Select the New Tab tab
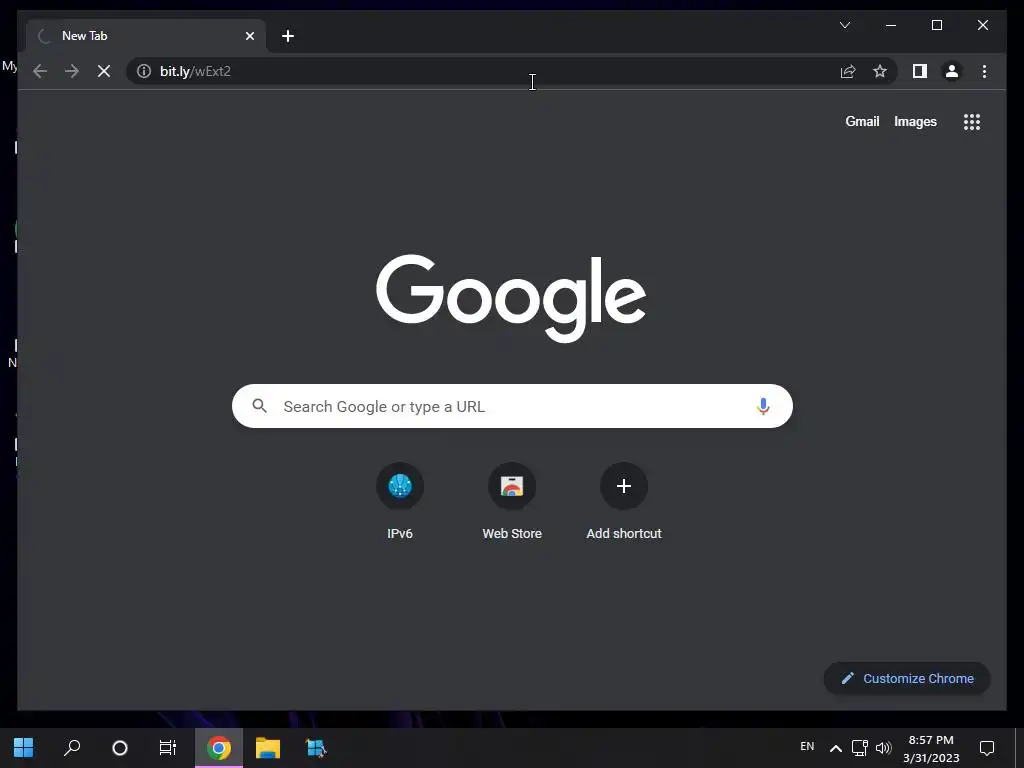 tap(146, 36)
